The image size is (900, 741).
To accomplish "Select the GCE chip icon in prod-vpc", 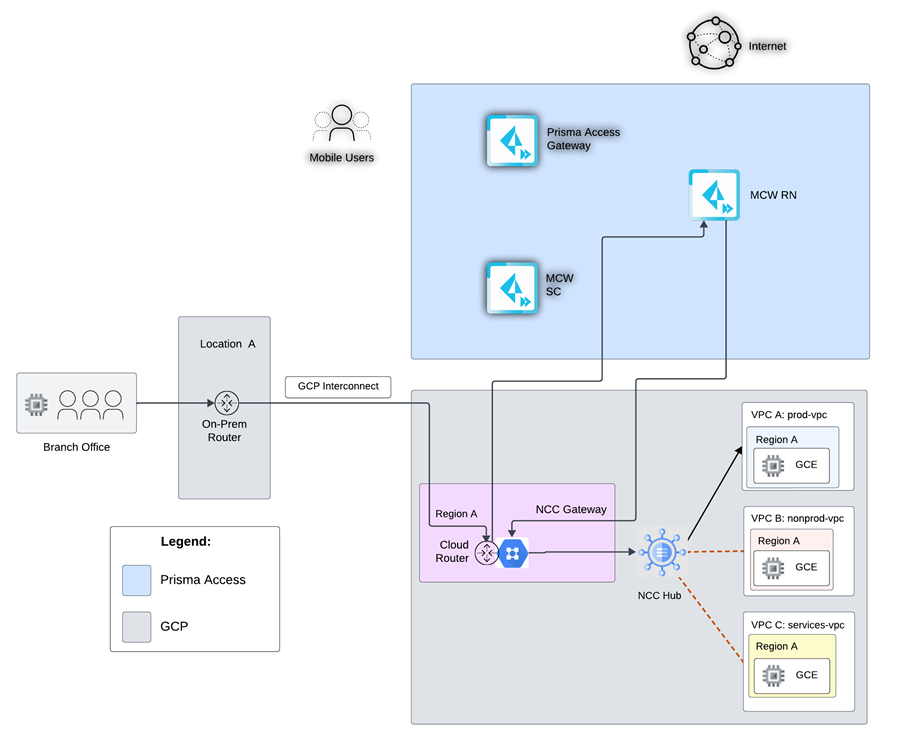I will (773, 465).
